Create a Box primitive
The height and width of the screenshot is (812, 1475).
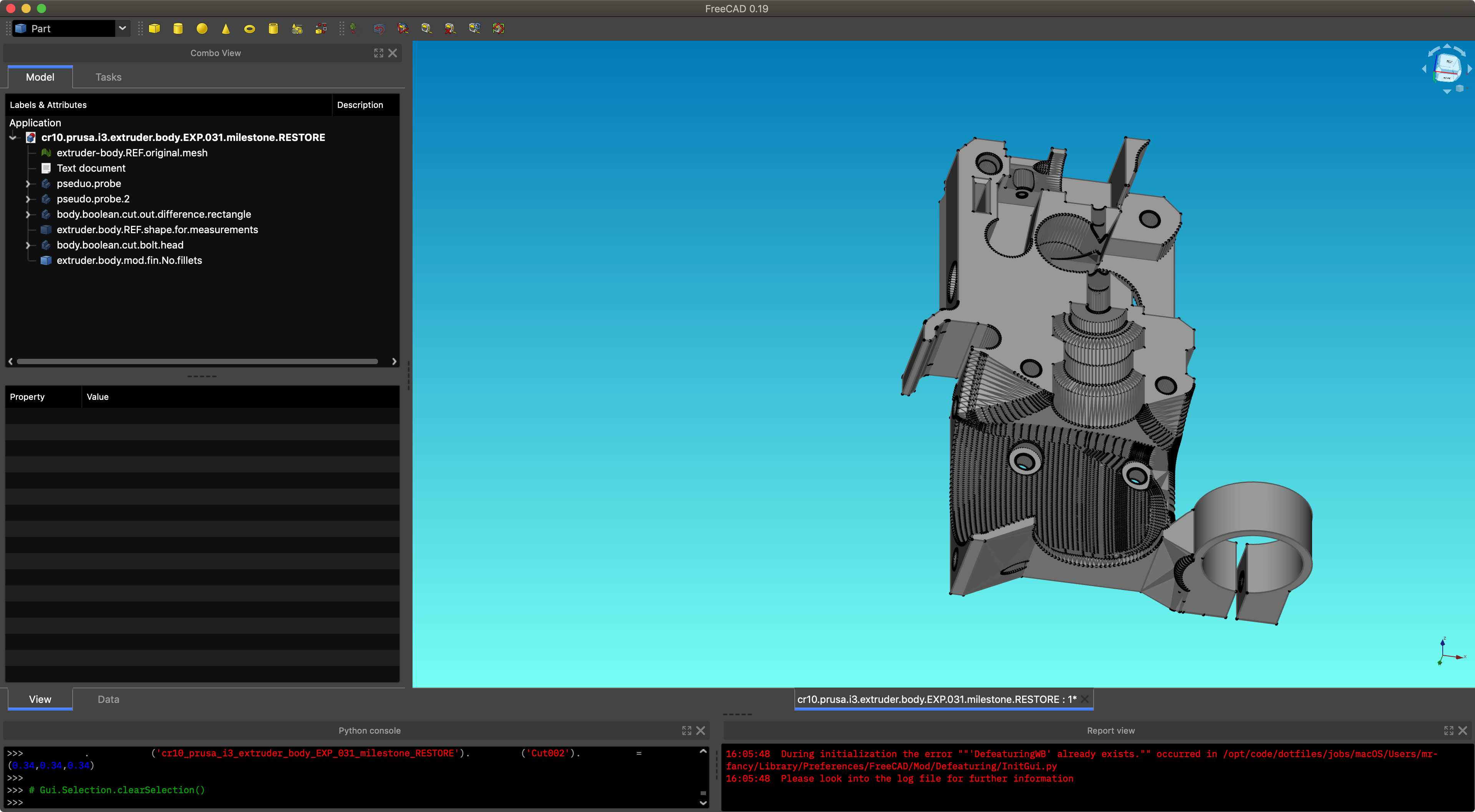coord(154,29)
